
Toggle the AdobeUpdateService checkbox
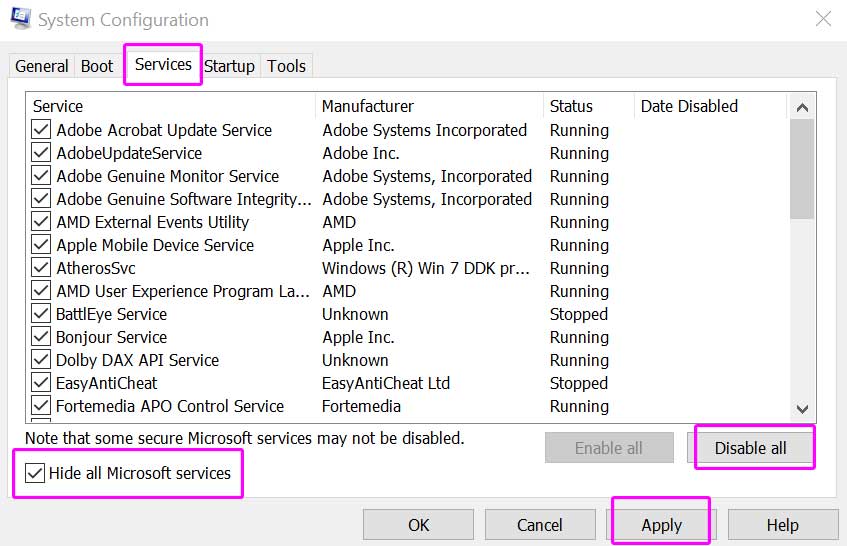41,153
